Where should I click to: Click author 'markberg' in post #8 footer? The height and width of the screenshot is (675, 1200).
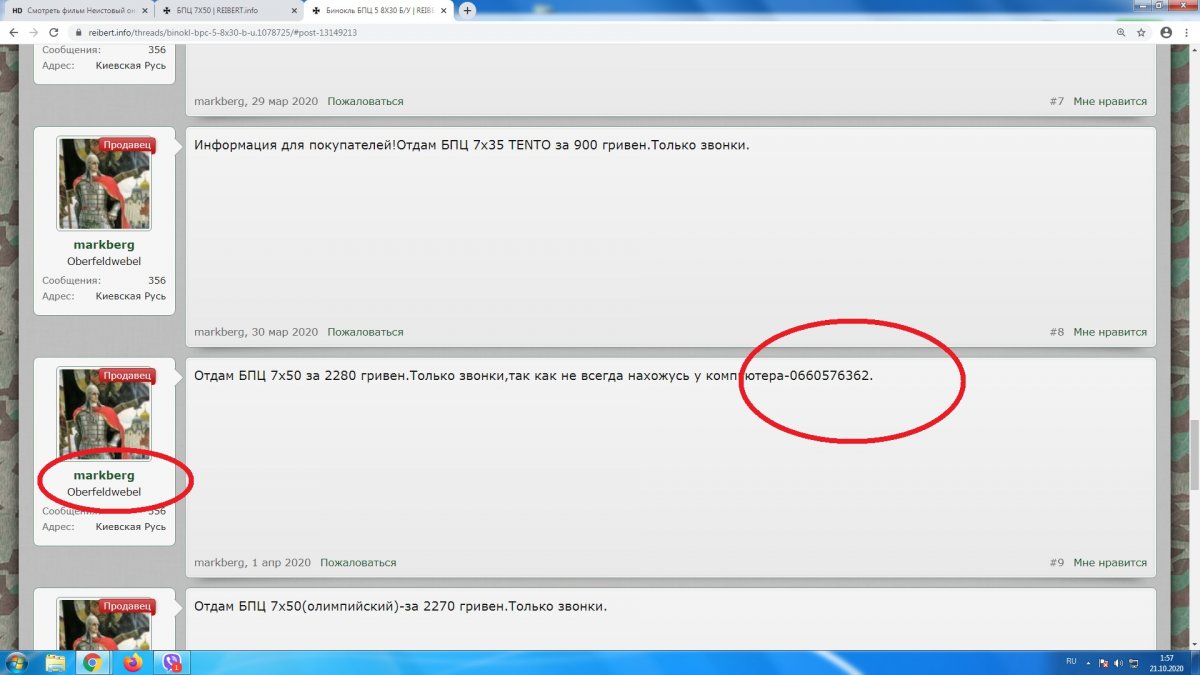(219, 332)
